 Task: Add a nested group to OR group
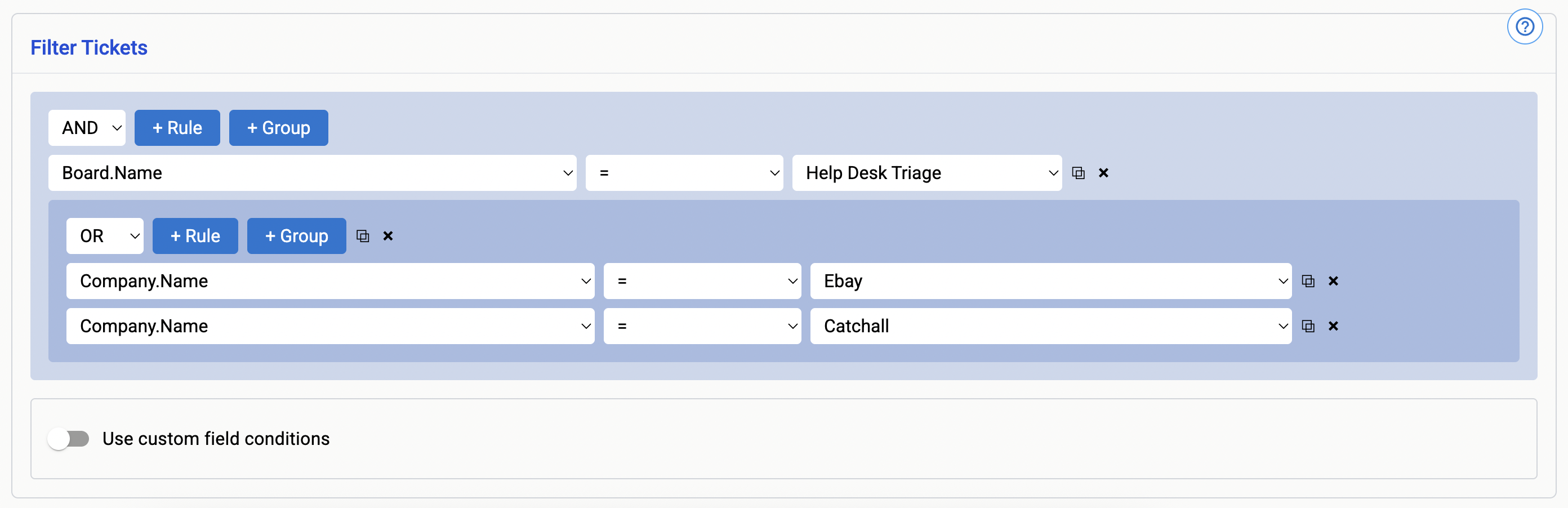[296, 236]
